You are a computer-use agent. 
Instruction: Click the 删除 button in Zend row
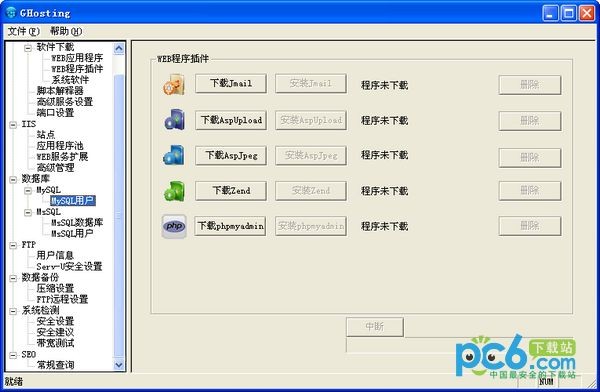coord(530,191)
